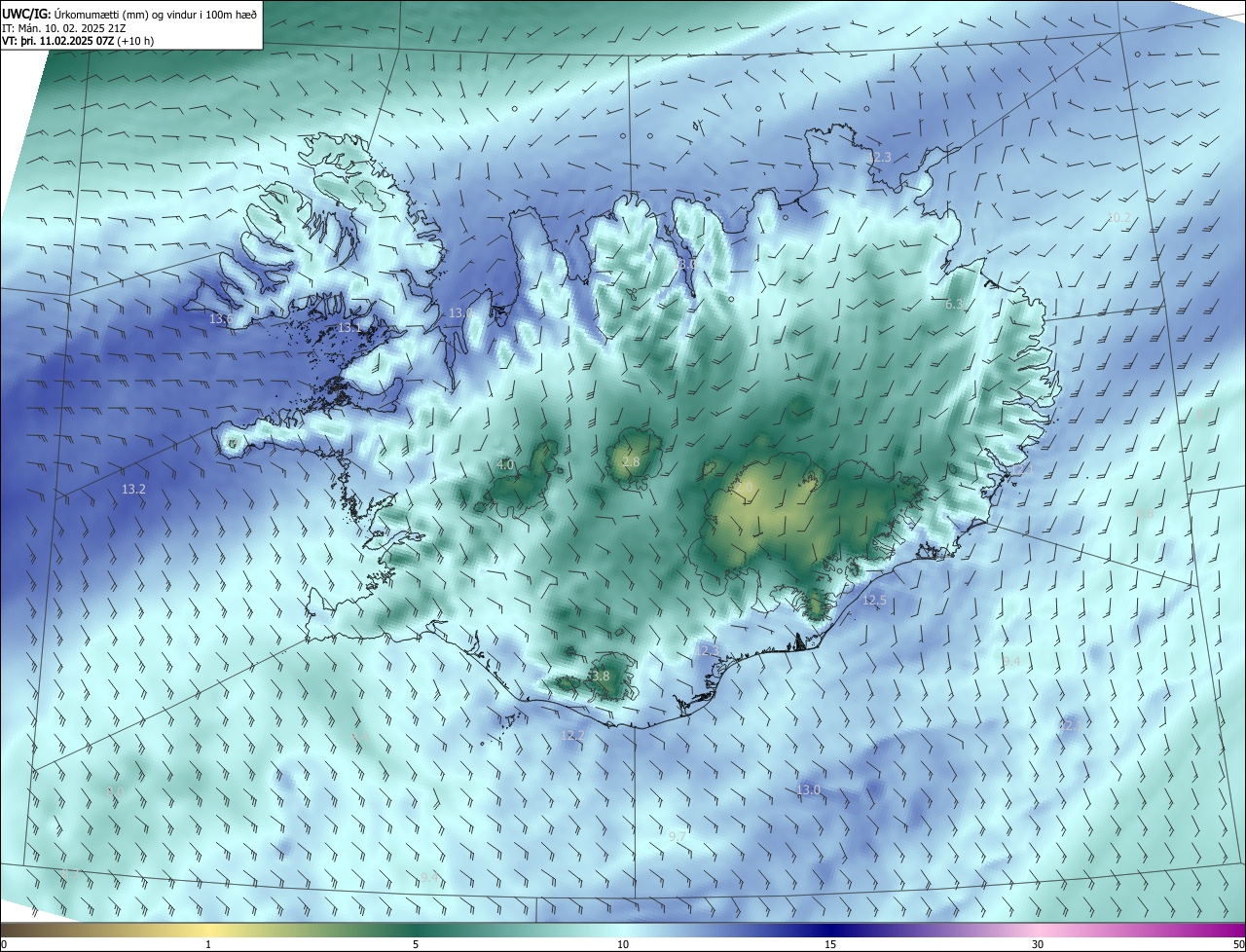Click the 4.0 value label on the map
This screenshot has width=1246, height=952.
505,464
